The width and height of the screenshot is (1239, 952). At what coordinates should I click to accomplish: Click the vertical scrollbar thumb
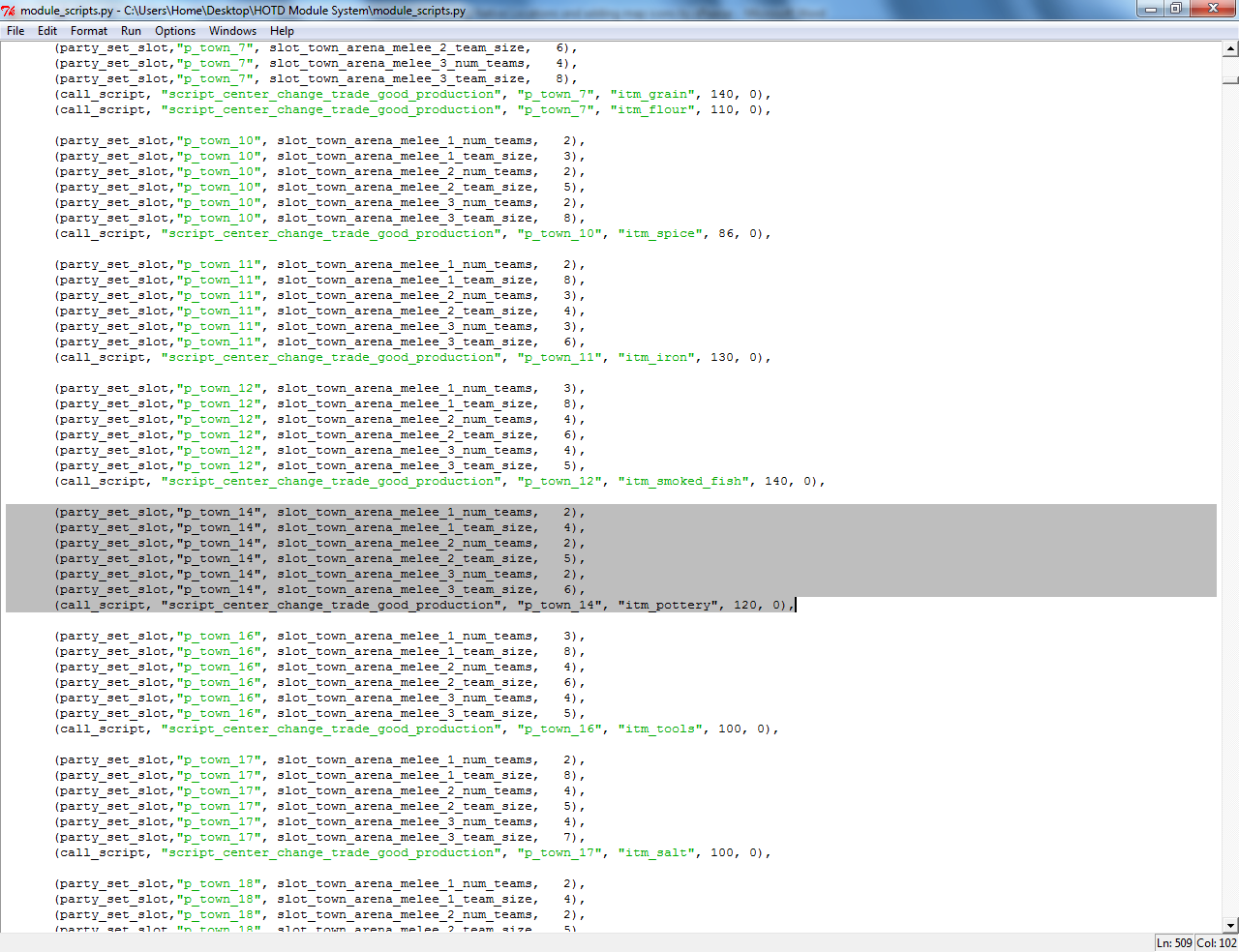click(1230, 80)
